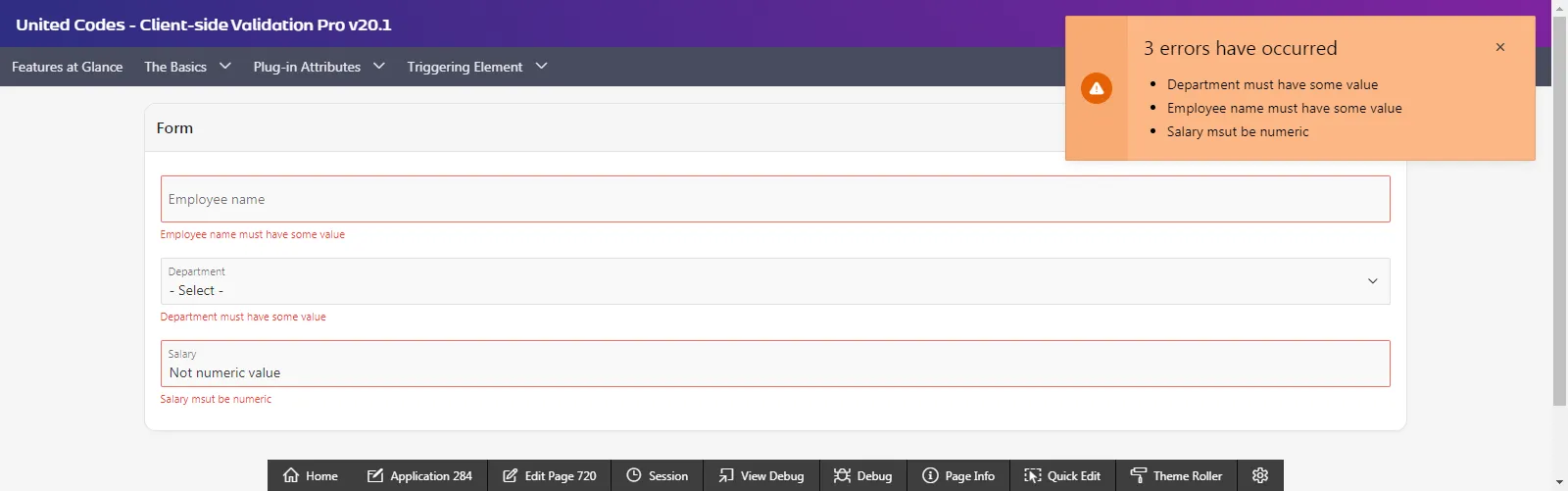
Task: Click Edit Page 720 pencil icon
Action: tap(510, 475)
